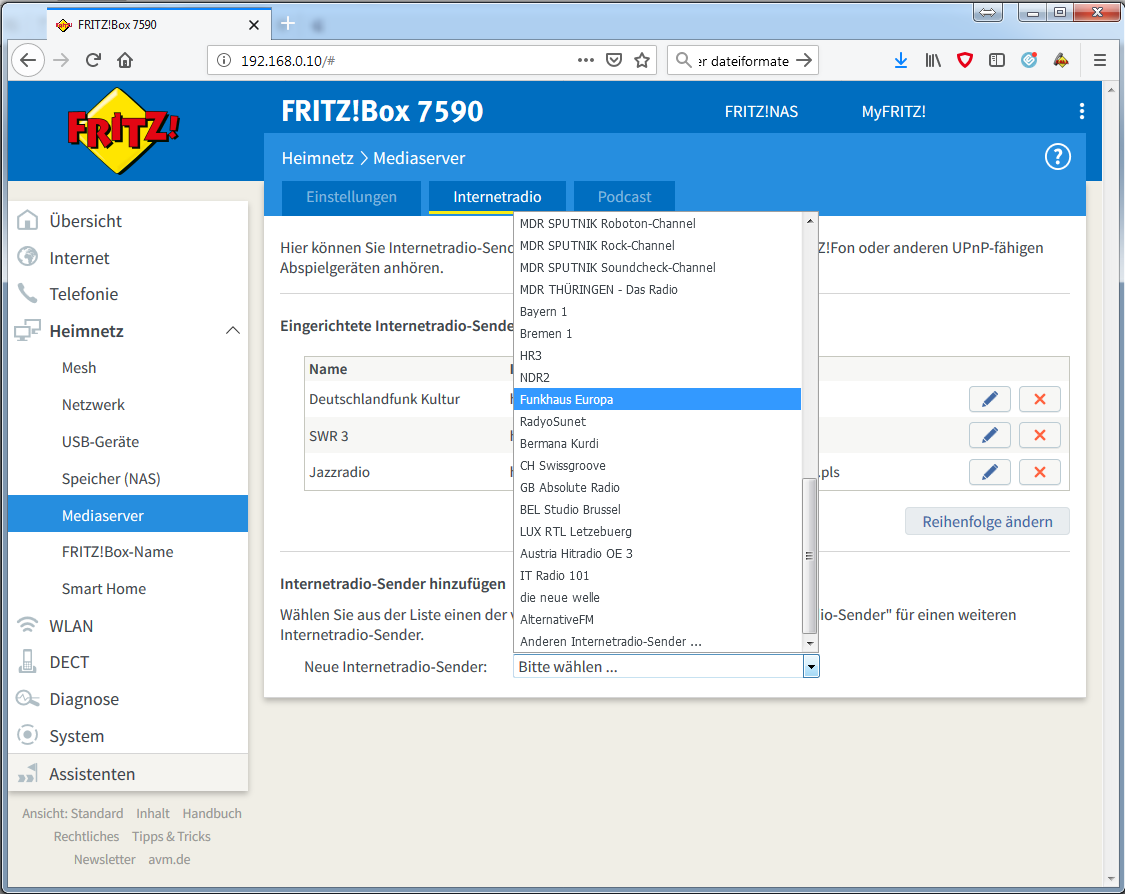This screenshot has height=894, width=1125.
Task: Choose Funkhaus Europa from the list
Action: (657, 400)
